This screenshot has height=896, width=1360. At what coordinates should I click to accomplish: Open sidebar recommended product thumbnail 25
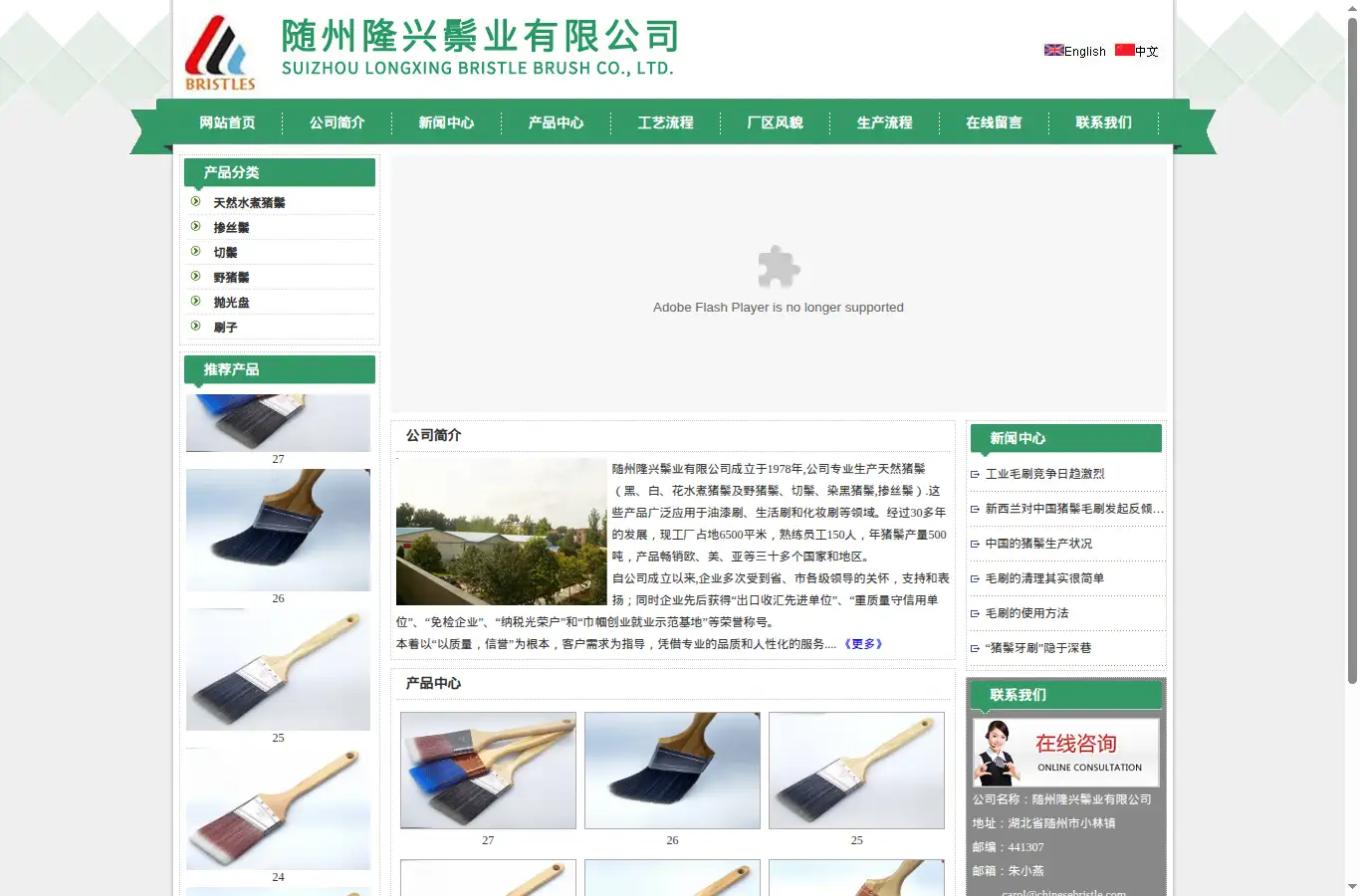278,670
